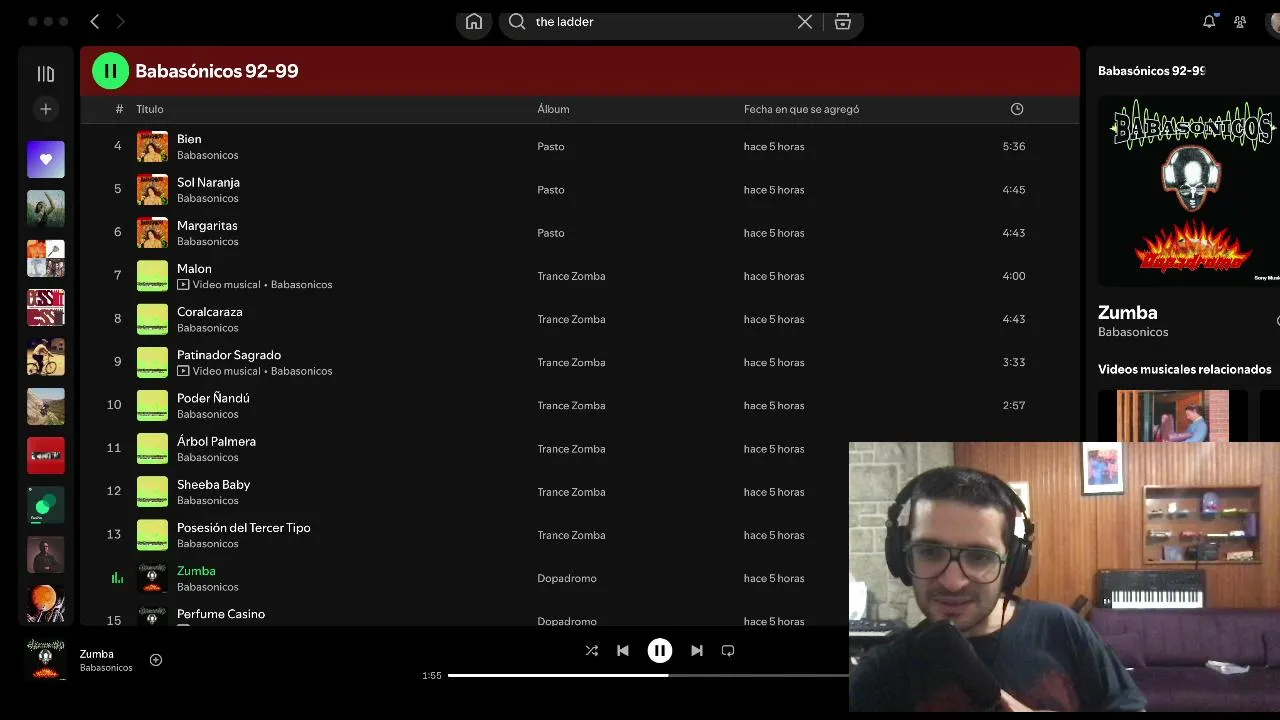Sort tracks by duration clock icon
This screenshot has height=720, width=1280.
(x=1017, y=109)
